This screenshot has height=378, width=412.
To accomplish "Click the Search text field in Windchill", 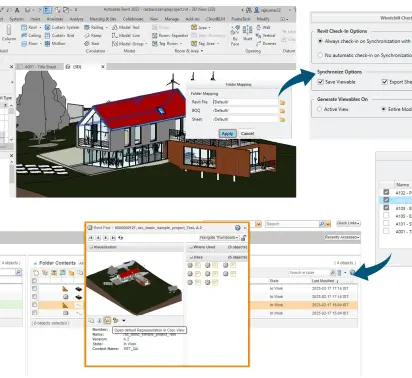I will (x=292, y=224).
